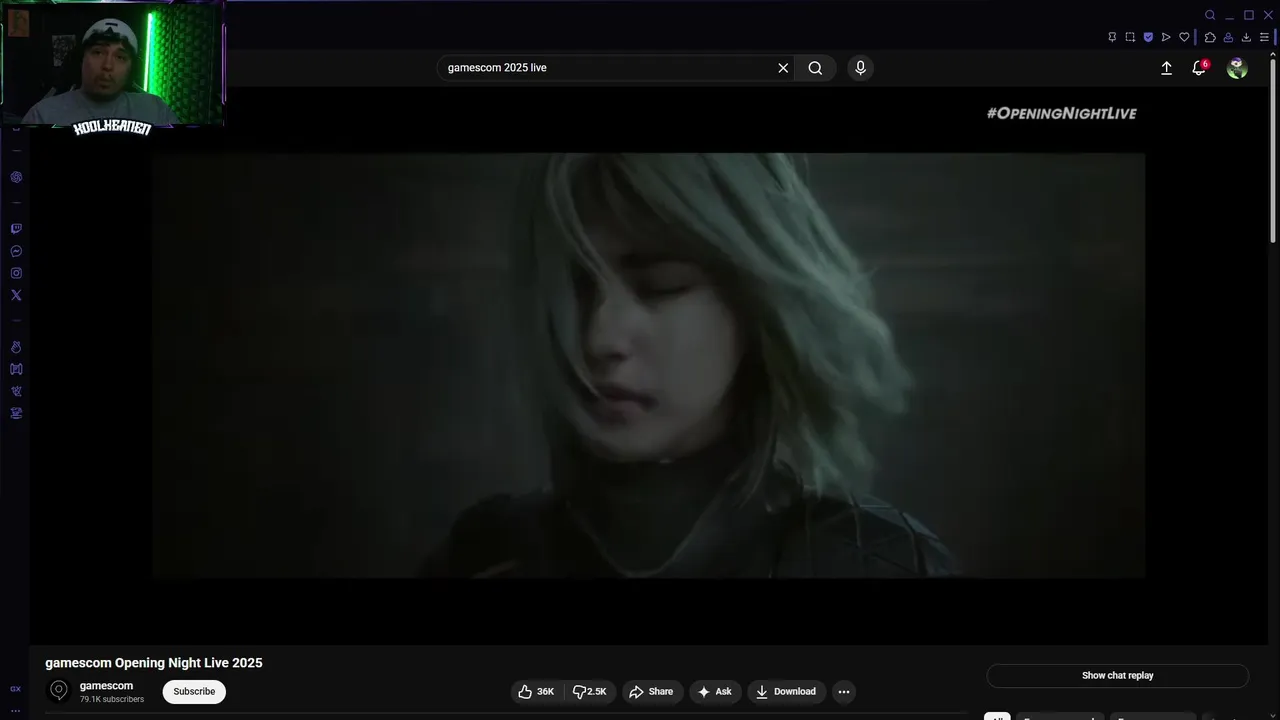Like the video with 36K thumbs up
Viewport: 1280px width, 720px height.
point(537,692)
